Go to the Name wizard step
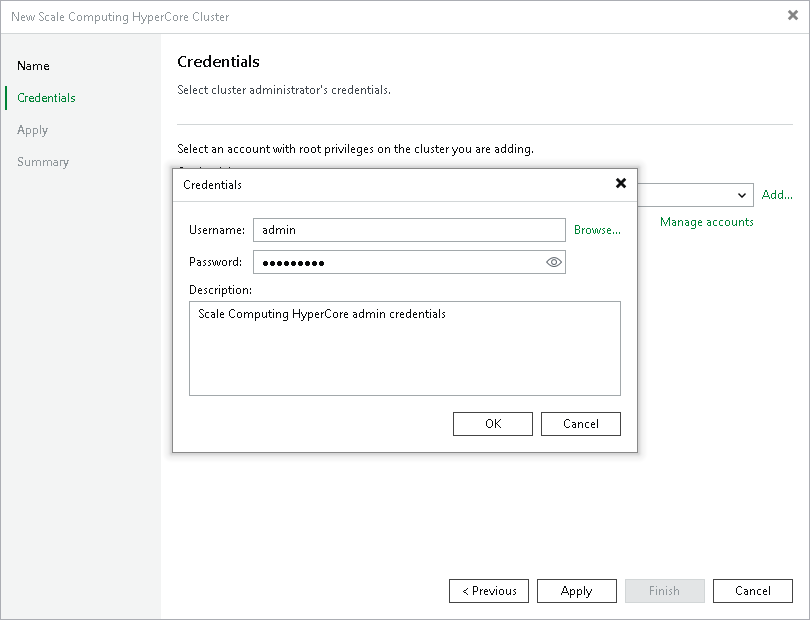 tap(33, 66)
